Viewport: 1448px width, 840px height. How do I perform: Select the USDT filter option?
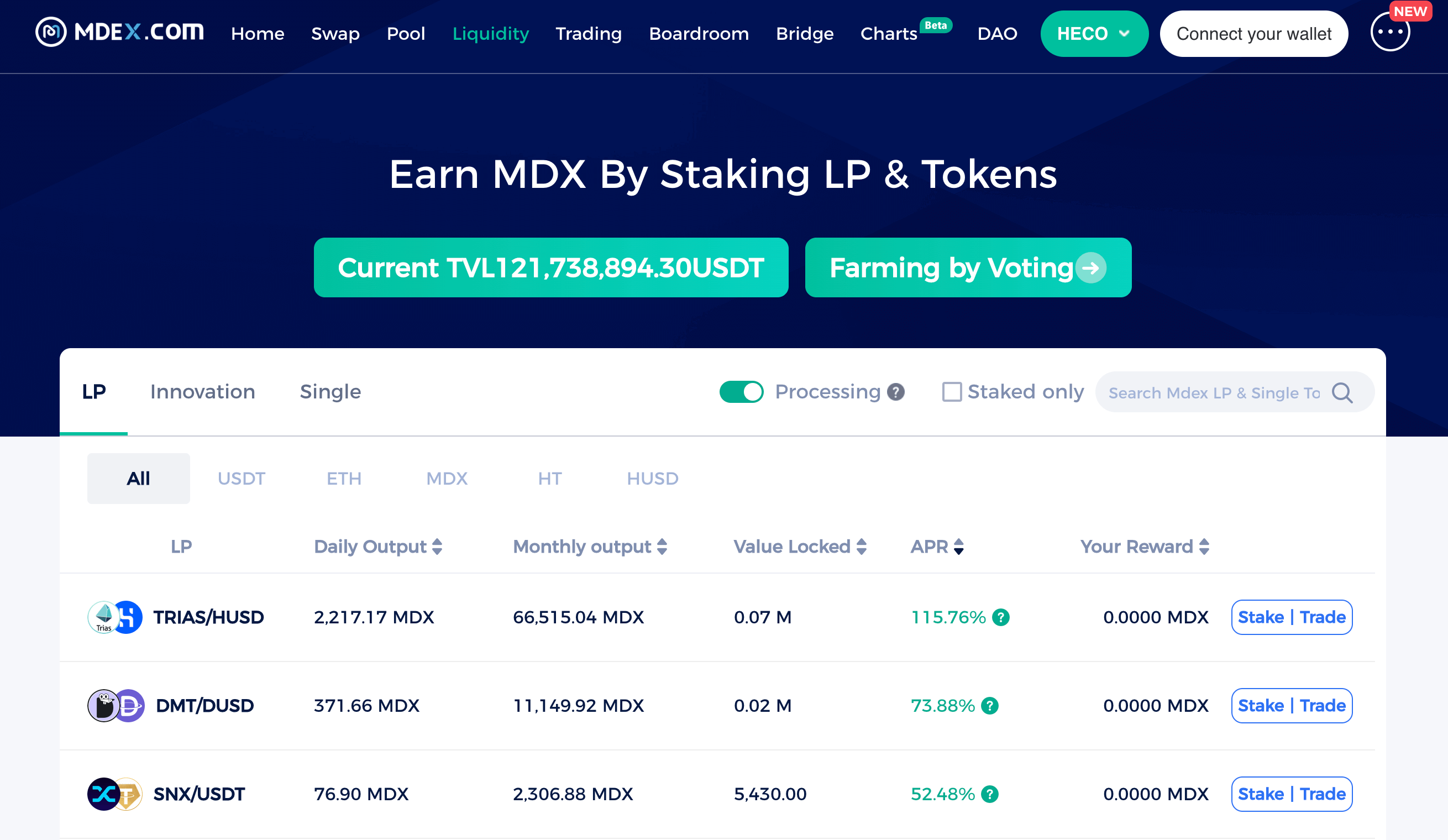(x=242, y=479)
